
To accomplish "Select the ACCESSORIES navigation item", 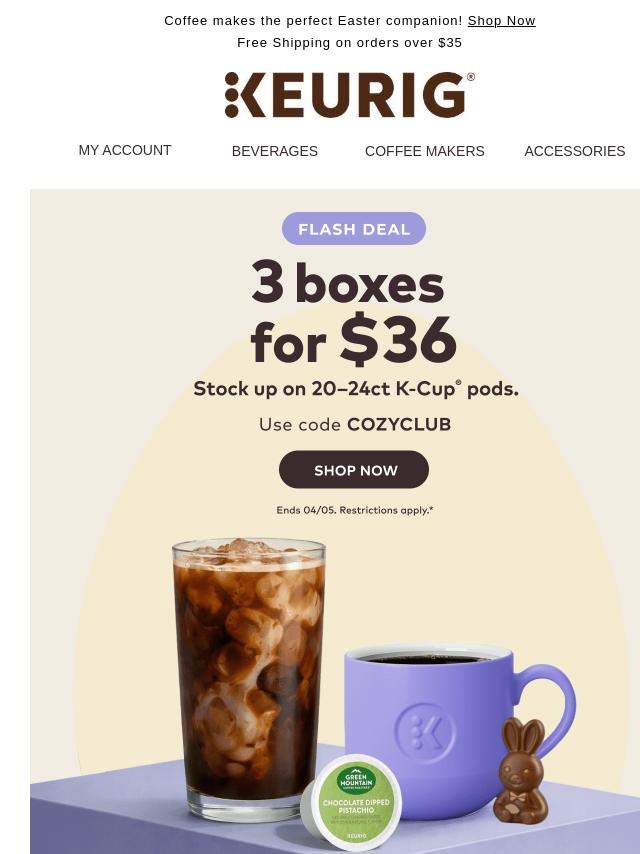I will click(x=575, y=151).
